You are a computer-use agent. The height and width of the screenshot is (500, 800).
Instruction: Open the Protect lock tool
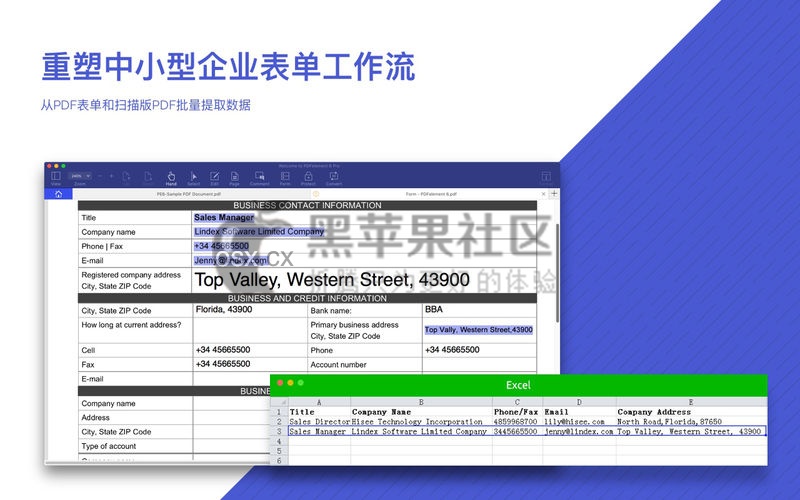pyautogui.click(x=308, y=177)
